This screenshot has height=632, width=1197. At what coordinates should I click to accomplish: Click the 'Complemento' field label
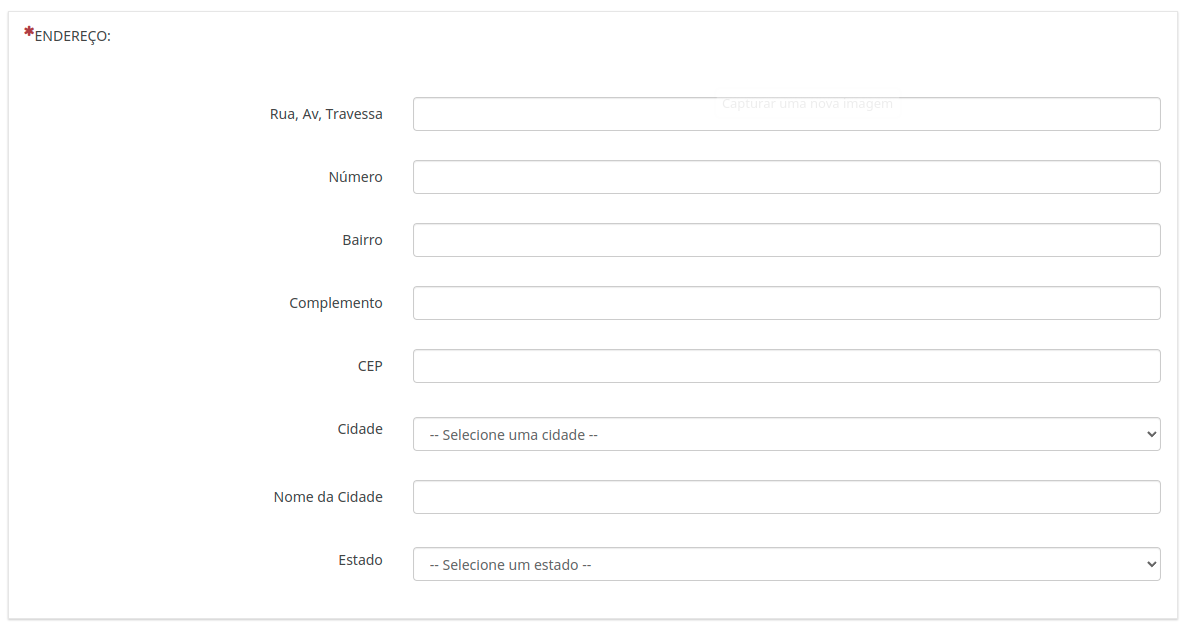coord(336,303)
